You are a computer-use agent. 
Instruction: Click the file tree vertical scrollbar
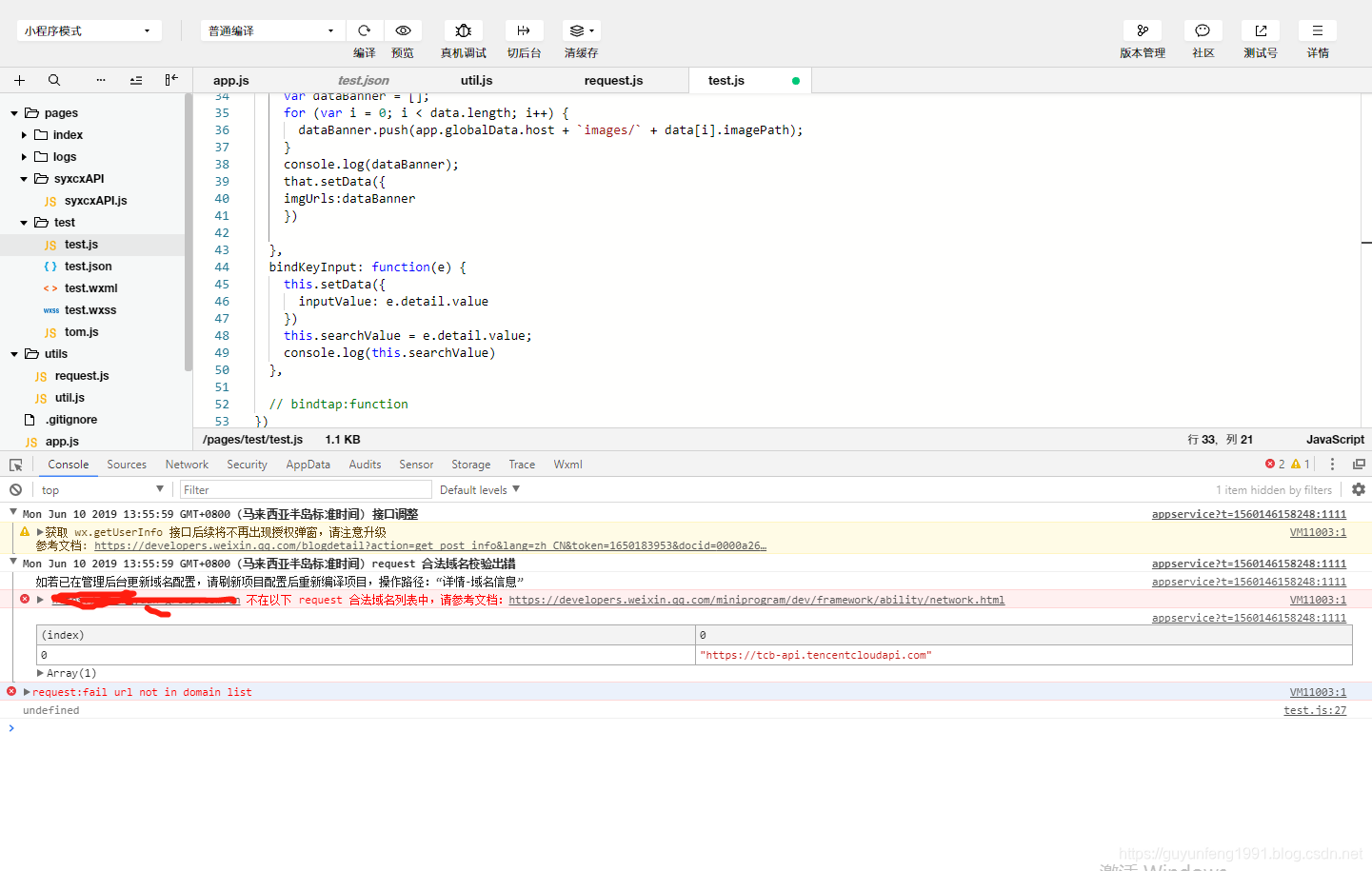point(189,232)
